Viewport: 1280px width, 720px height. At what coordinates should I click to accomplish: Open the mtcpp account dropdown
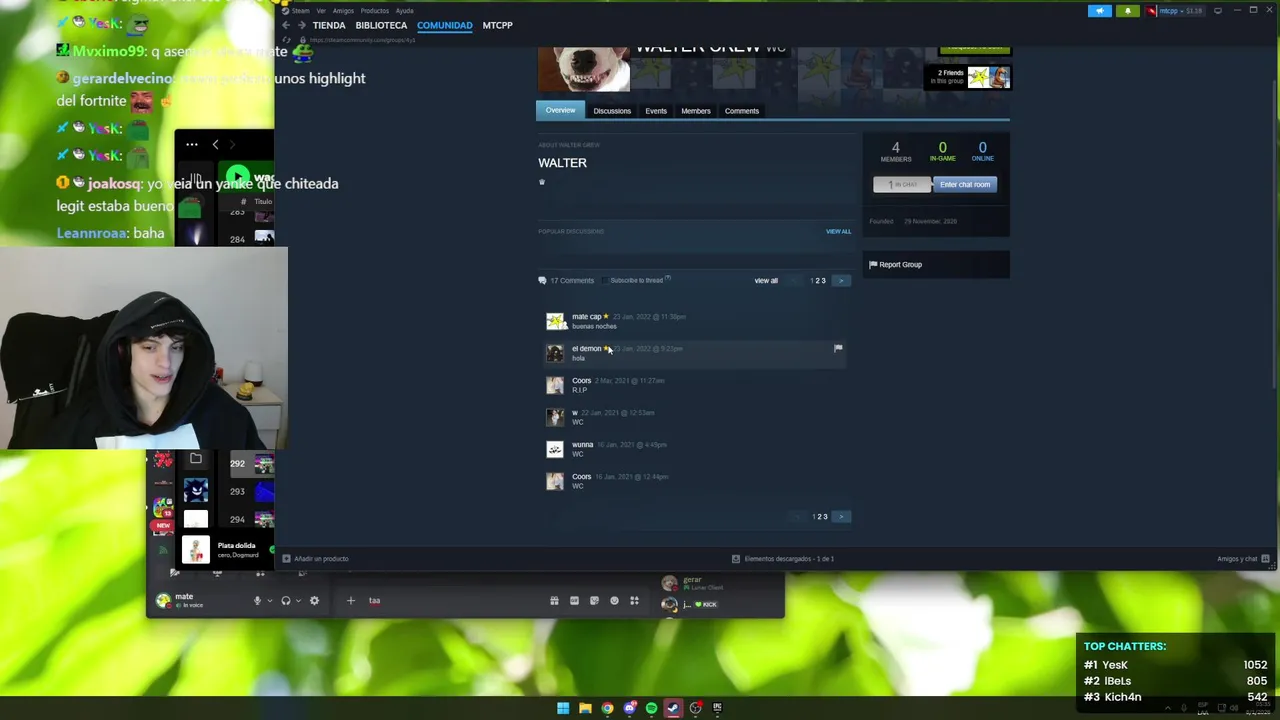(x=1175, y=11)
